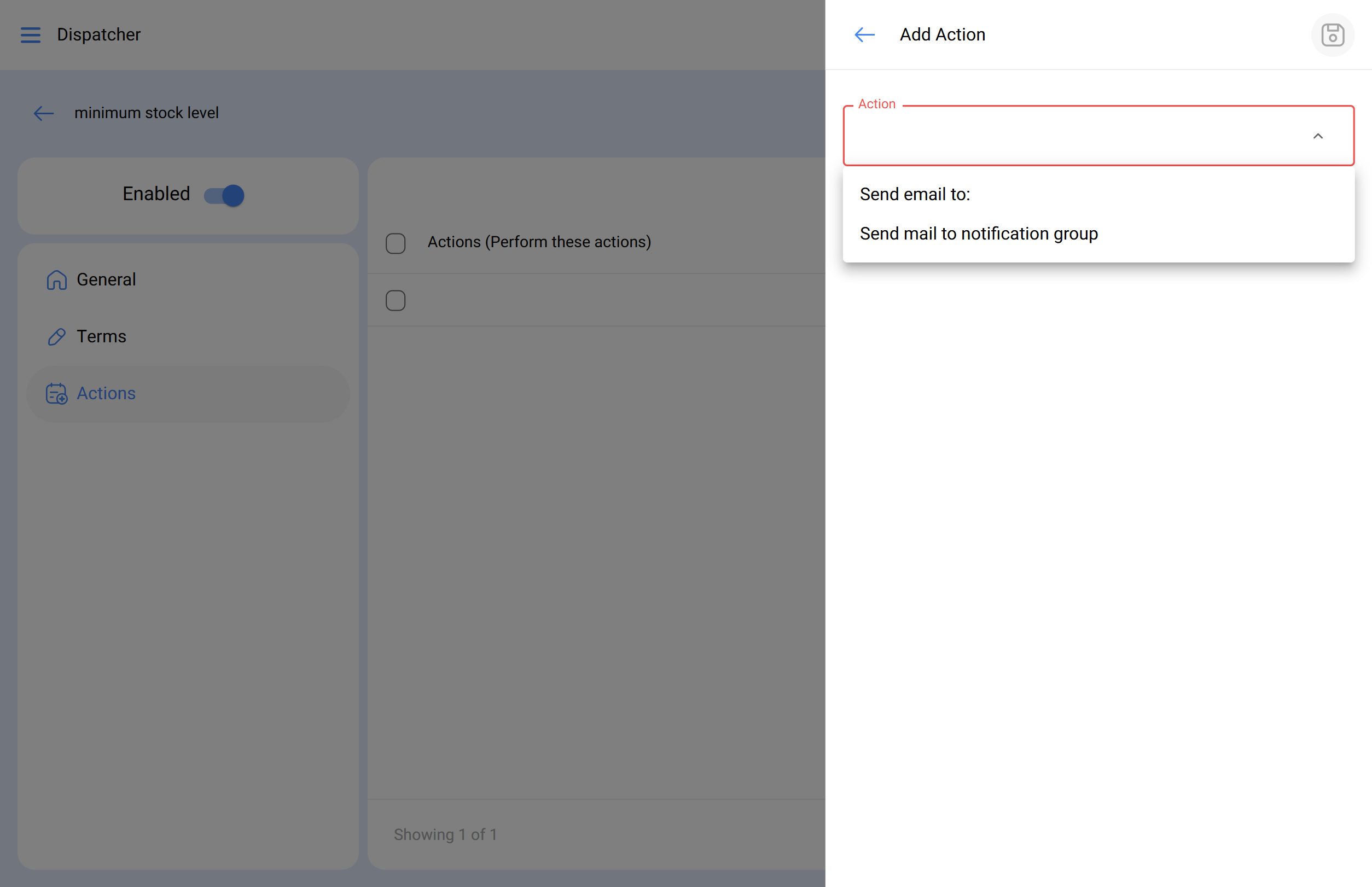Click the back arrow beside minimum stock level

(44, 113)
